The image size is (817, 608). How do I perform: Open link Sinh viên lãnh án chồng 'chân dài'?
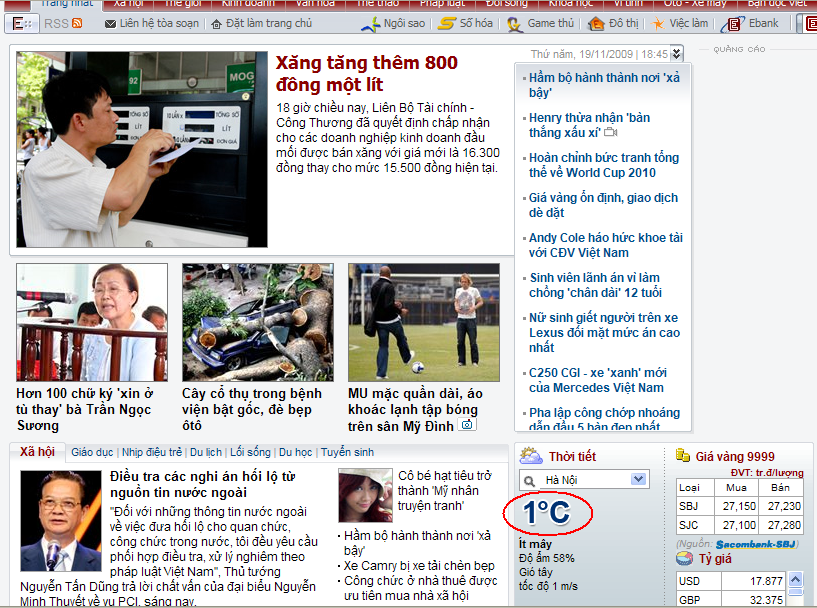pyautogui.click(x=595, y=286)
